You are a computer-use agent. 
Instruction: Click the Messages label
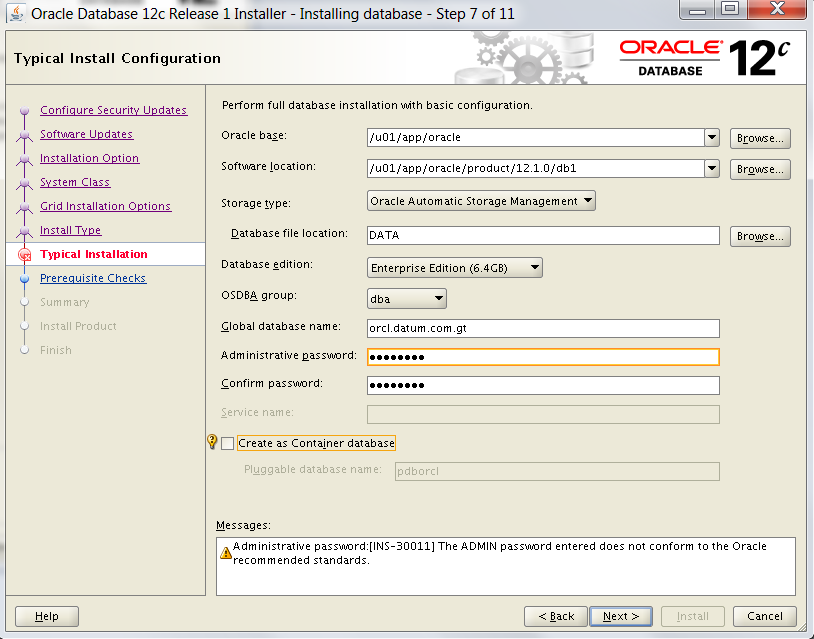click(x=243, y=525)
